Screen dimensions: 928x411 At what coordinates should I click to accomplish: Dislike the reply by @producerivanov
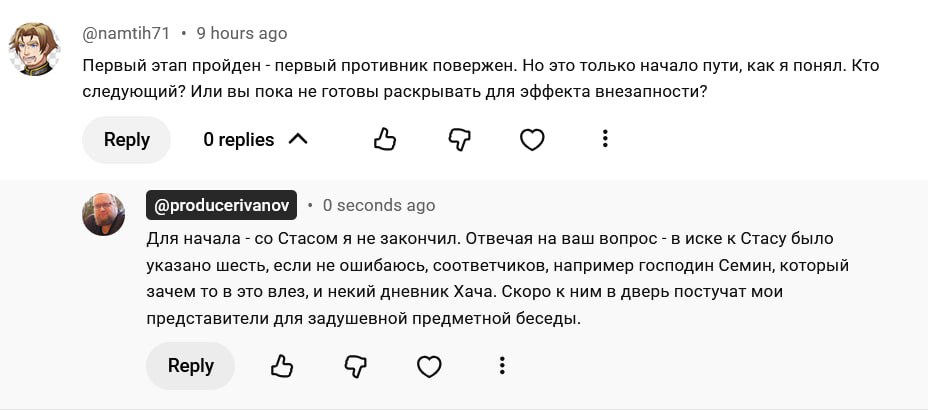point(355,366)
